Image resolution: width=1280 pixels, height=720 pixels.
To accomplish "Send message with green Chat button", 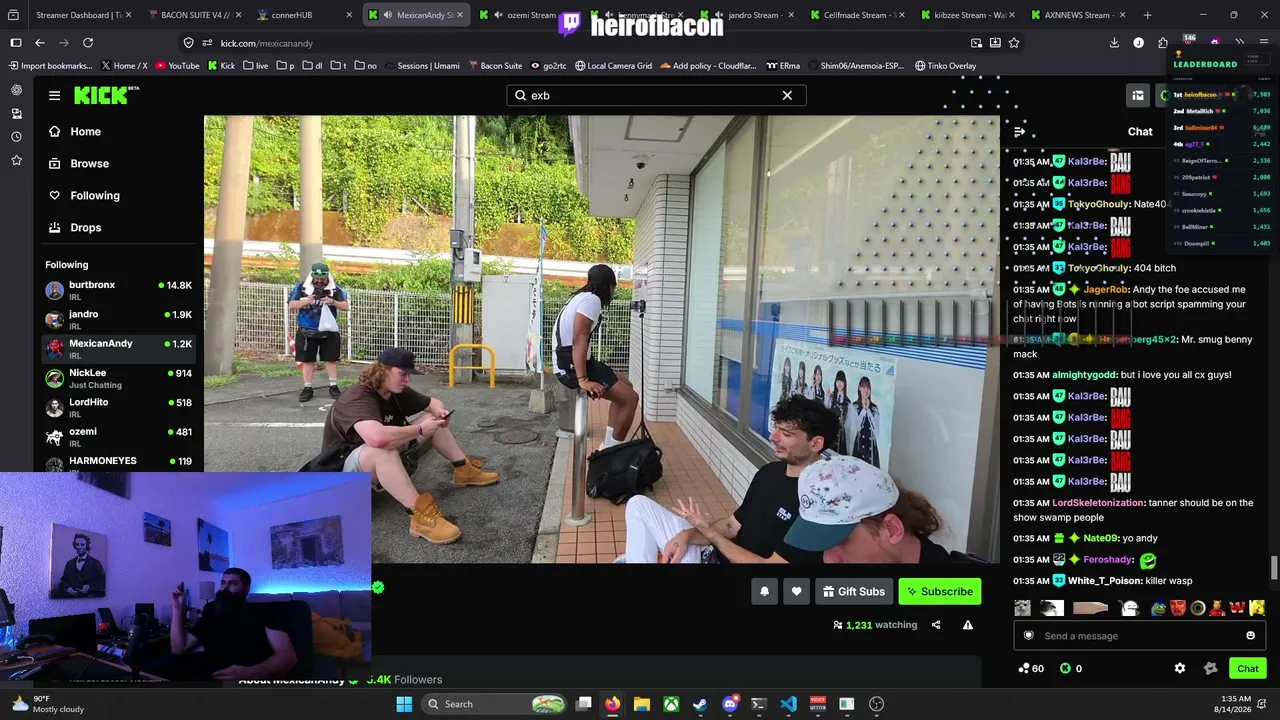I will click(x=1247, y=668).
